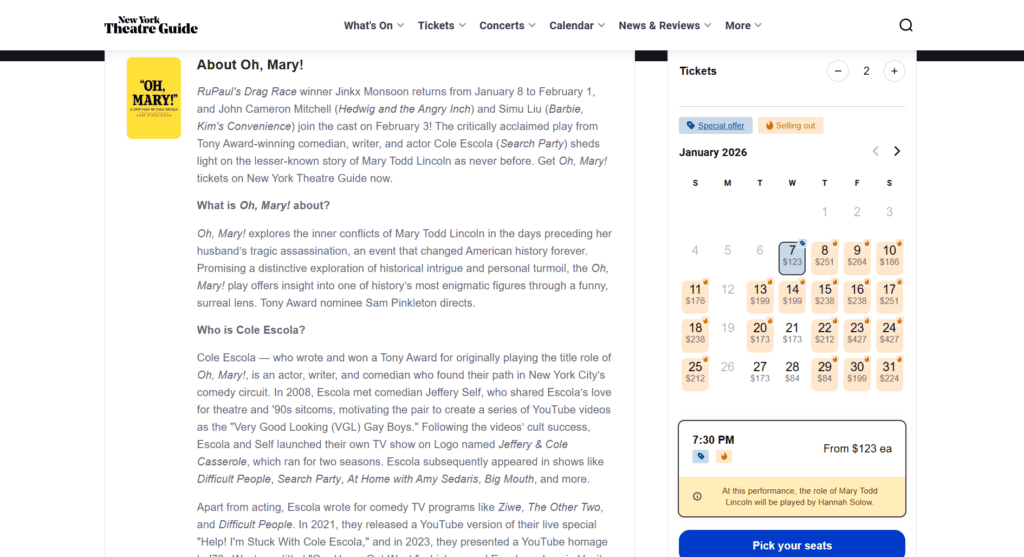This screenshot has width=1024, height=557.
Task: Select January 27 at $173
Action: click(x=760, y=373)
